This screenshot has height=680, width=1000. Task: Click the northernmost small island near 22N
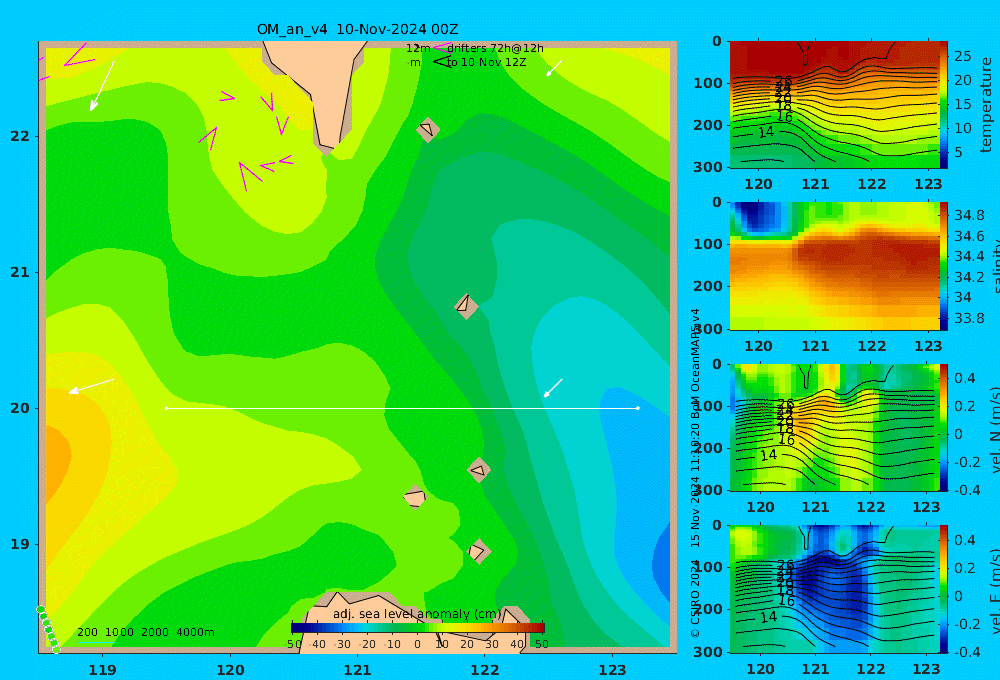coord(428,129)
